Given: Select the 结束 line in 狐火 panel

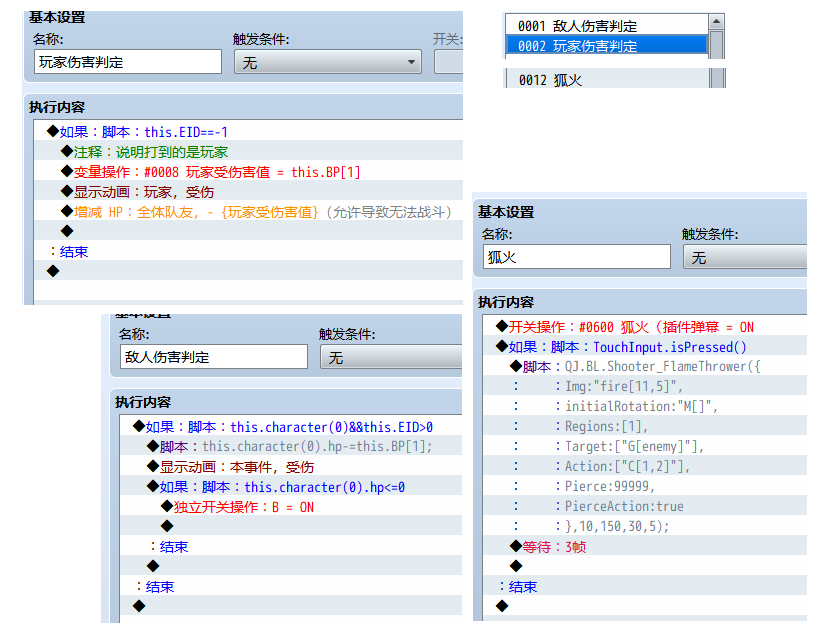Looking at the screenshot, I should pyautogui.click(x=645, y=587).
